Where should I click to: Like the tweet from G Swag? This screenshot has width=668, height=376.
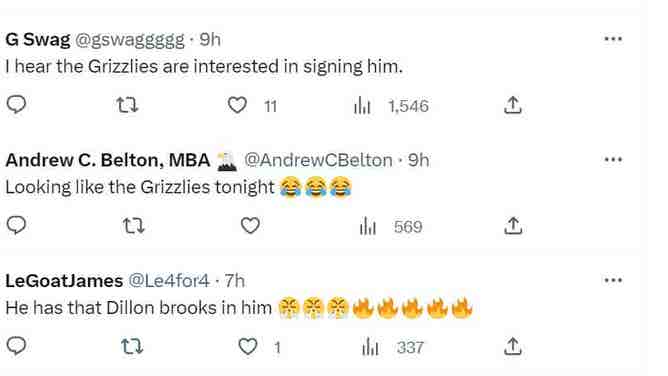coord(237,105)
